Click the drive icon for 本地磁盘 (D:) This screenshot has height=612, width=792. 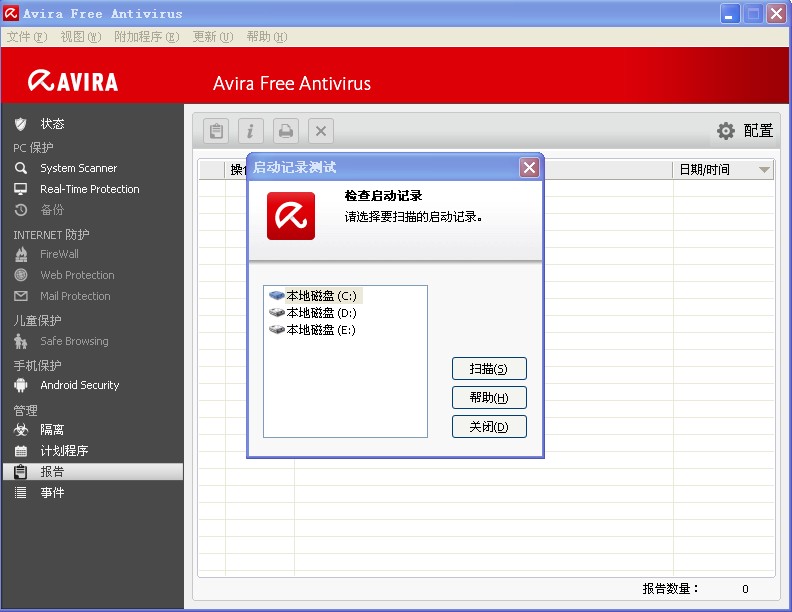277,312
